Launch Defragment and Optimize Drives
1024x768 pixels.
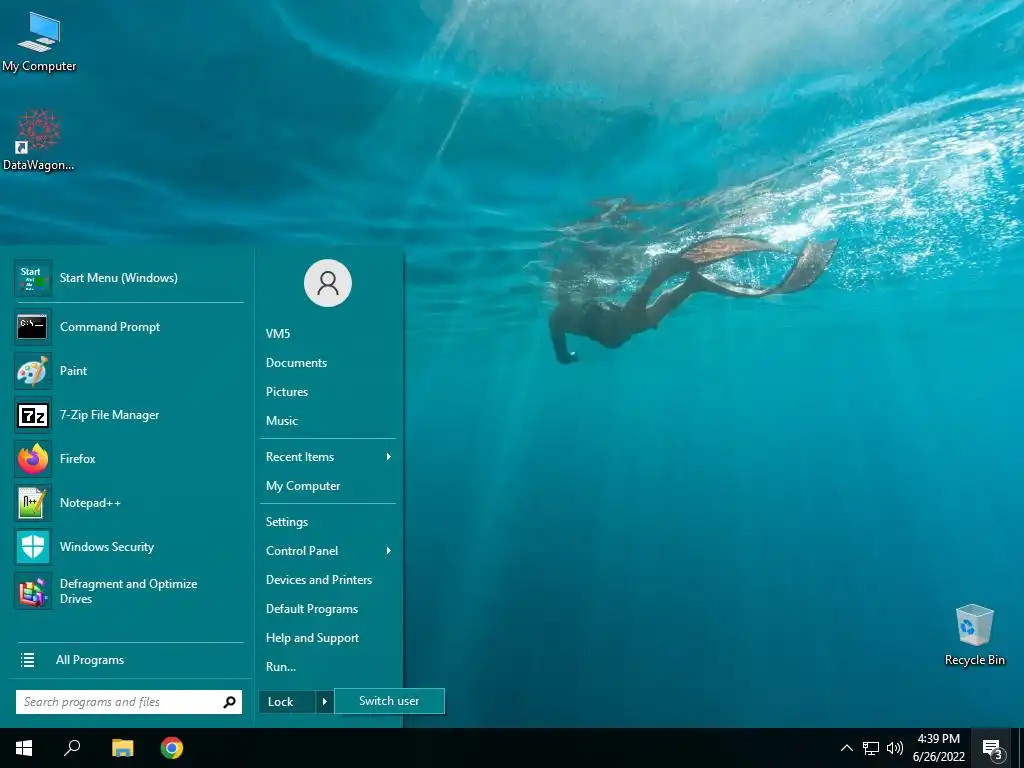point(129,591)
